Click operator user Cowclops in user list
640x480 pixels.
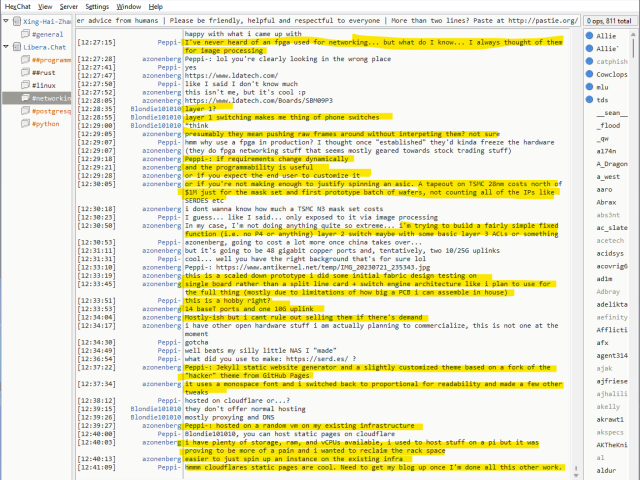(611, 74)
